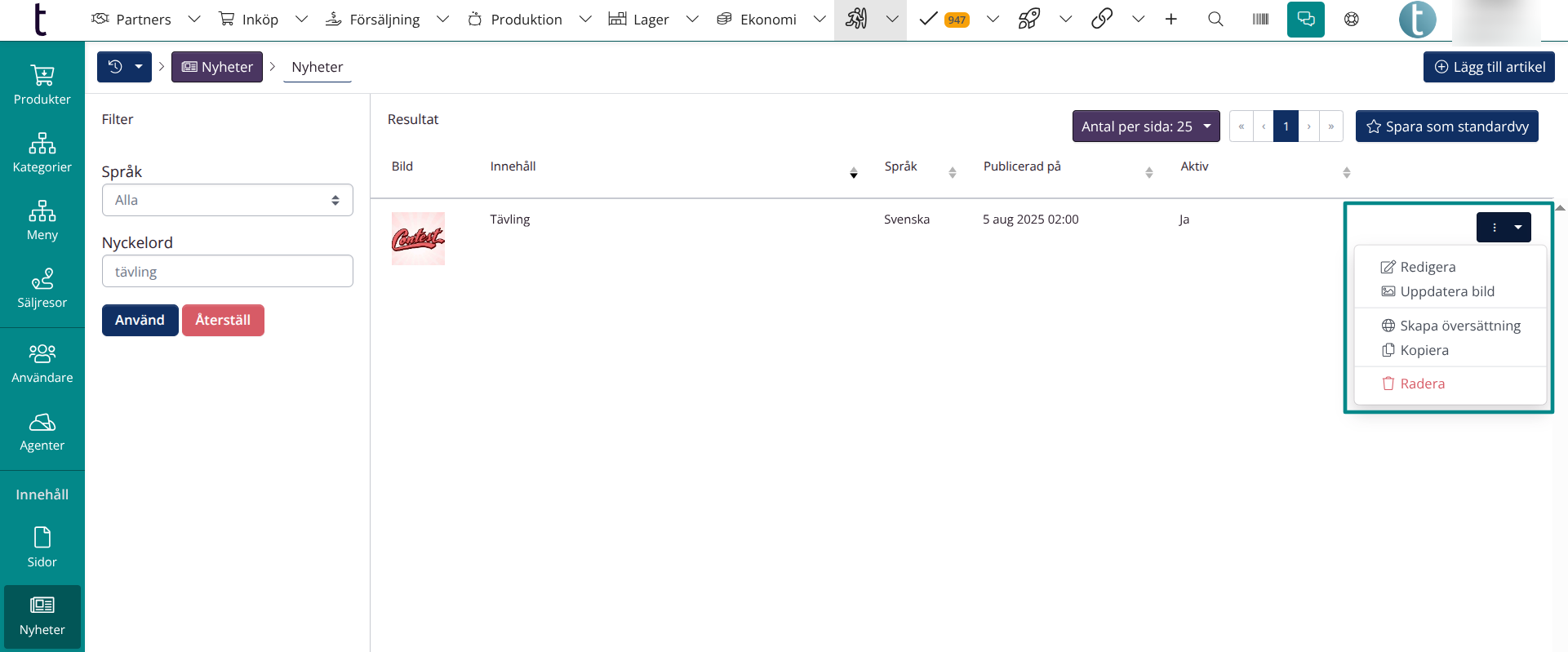1568x652 pixels.
Task: Sort results by the Innehåll column
Action: [x=853, y=172]
